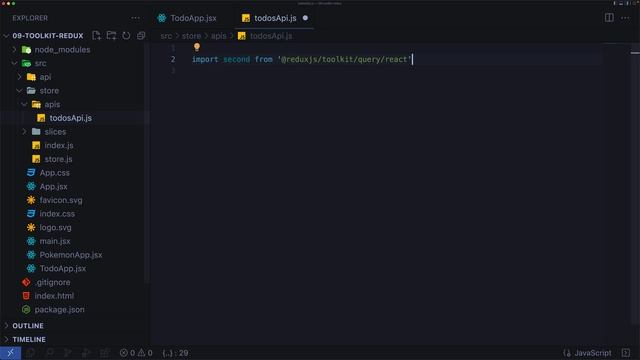Click the New Folder icon in Explorer

coord(111,36)
